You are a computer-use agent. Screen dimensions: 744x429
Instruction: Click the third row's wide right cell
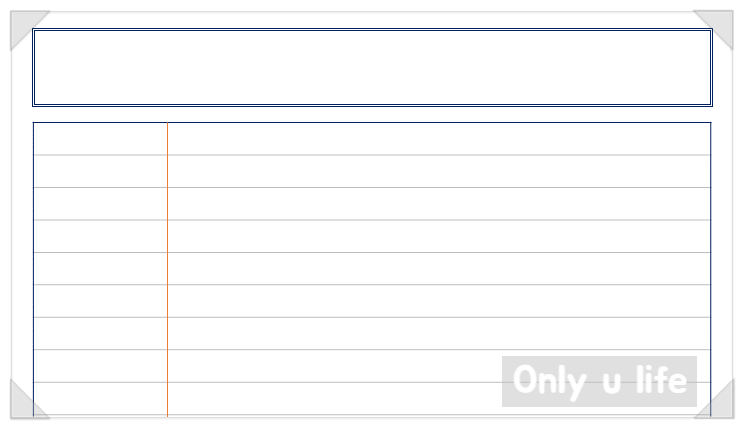pyautogui.click(x=439, y=204)
